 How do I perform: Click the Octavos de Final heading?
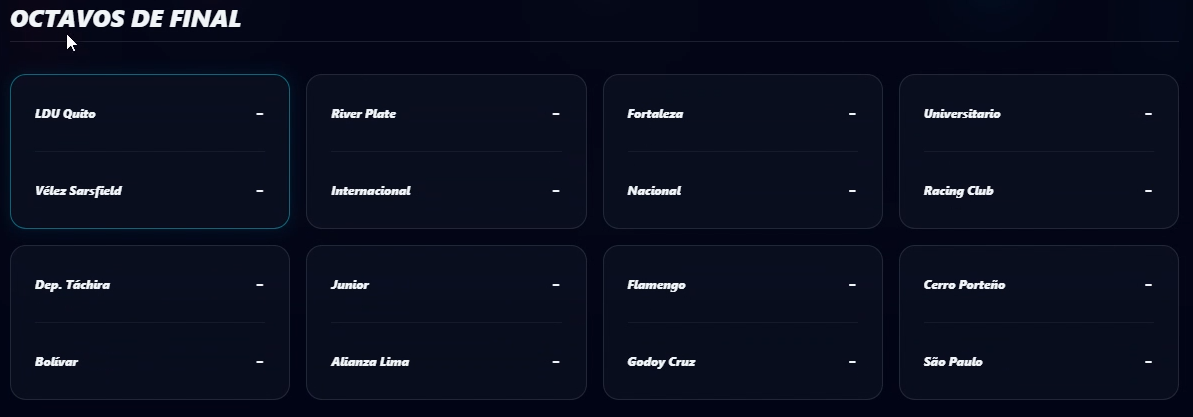pos(125,19)
